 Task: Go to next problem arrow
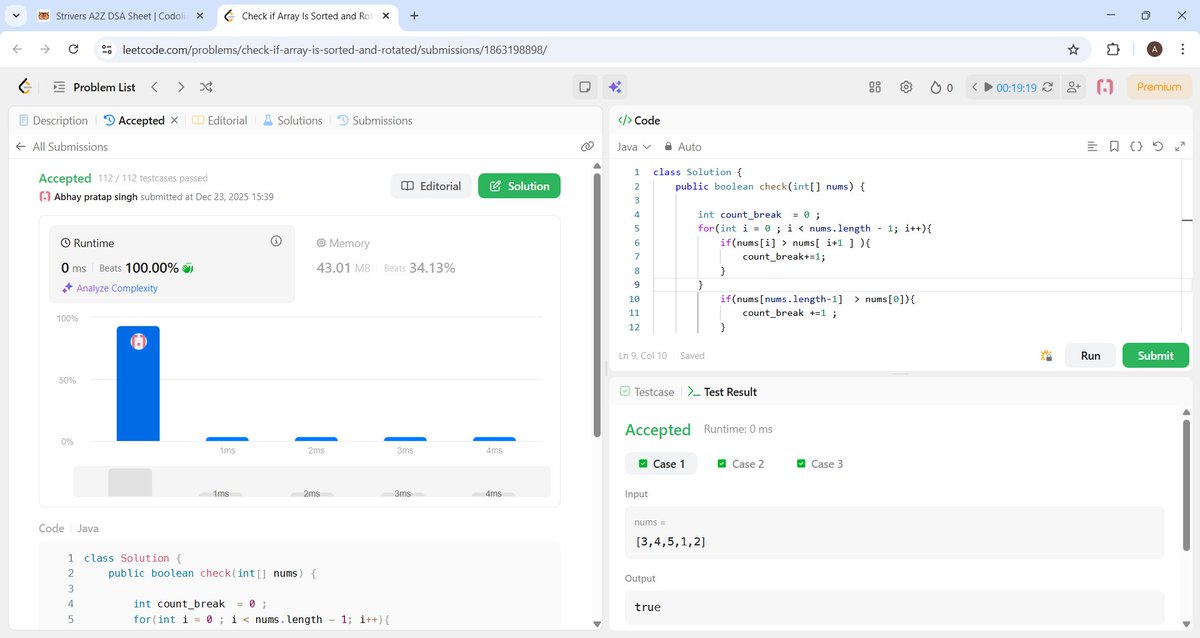[180, 87]
